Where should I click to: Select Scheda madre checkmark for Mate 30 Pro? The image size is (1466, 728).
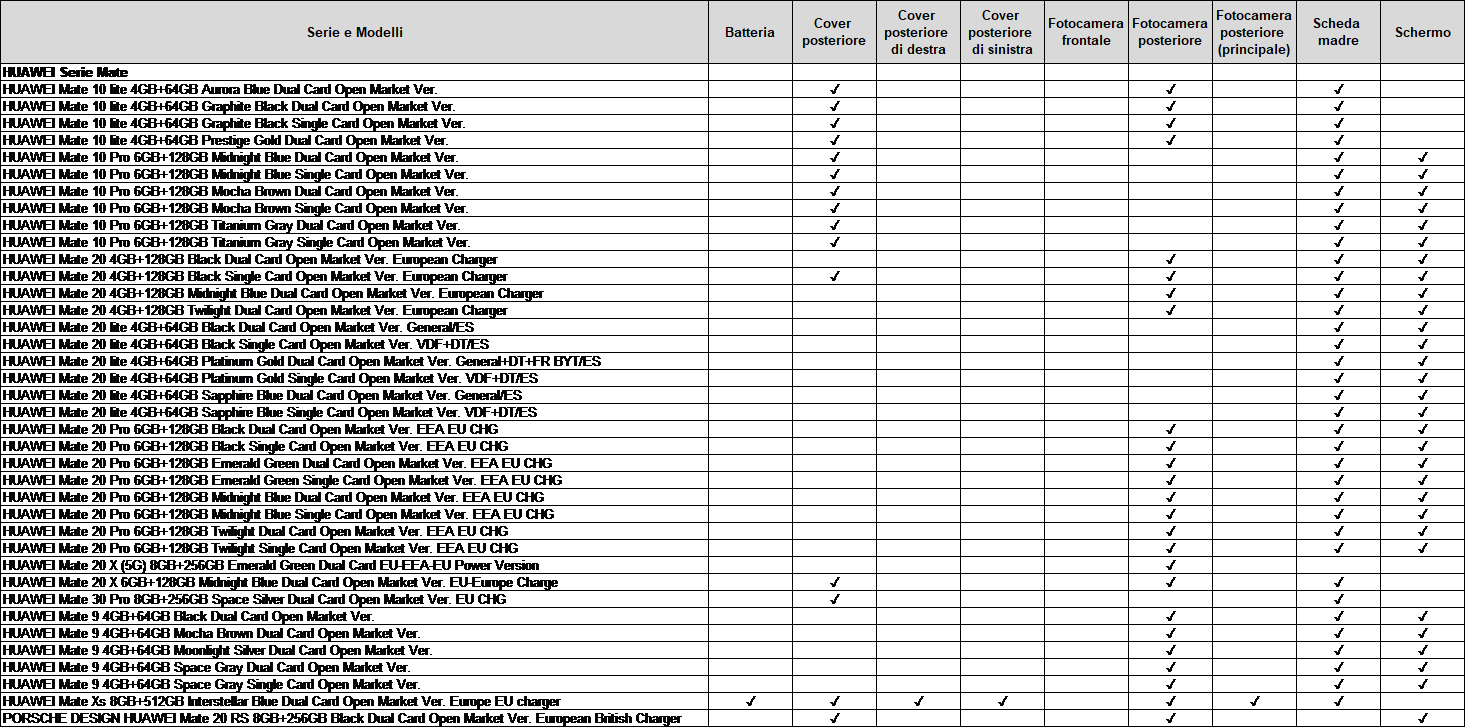tap(1338, 600)
